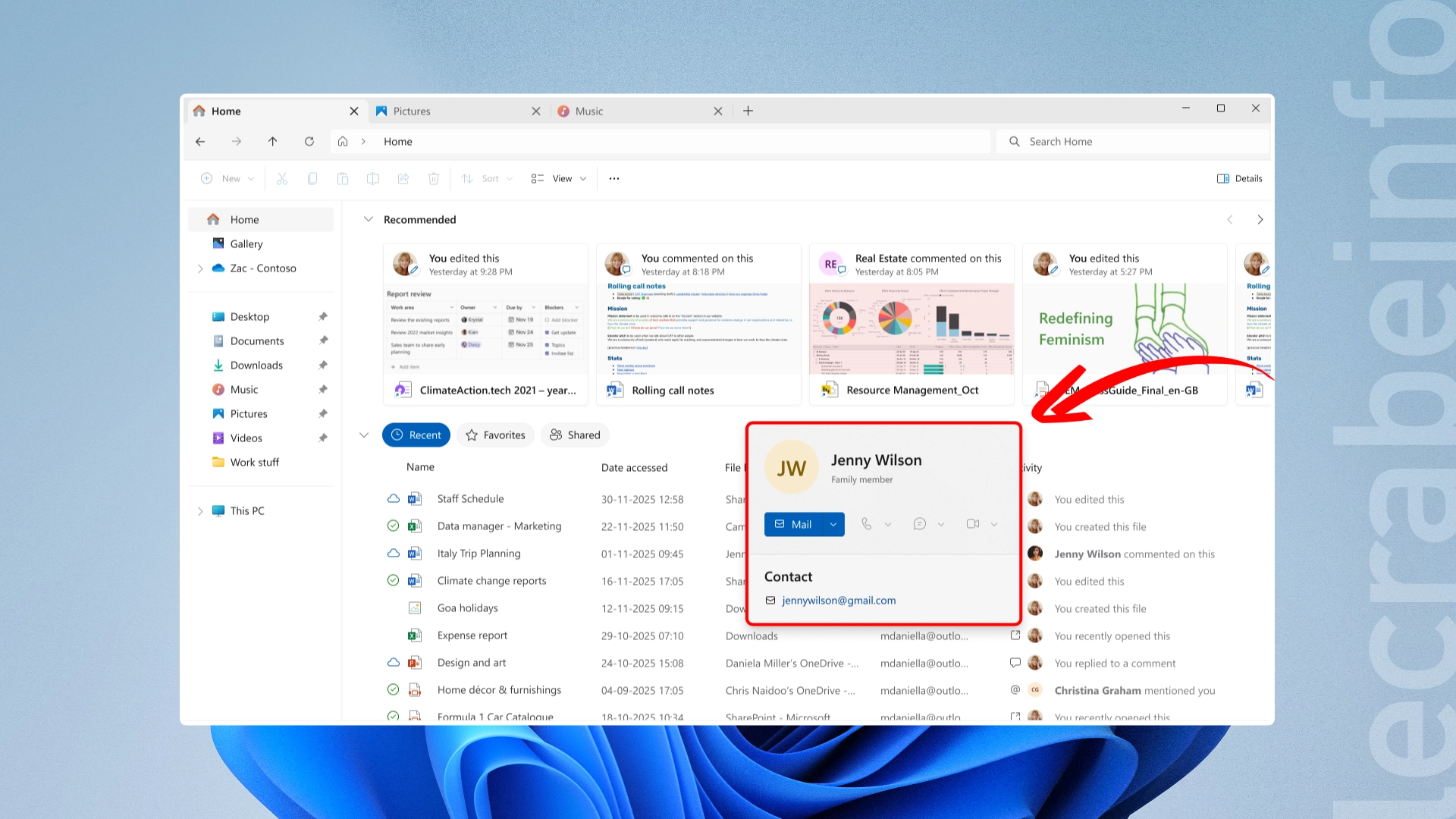Click the Refresh icon in navigation bar

point(309,142)
